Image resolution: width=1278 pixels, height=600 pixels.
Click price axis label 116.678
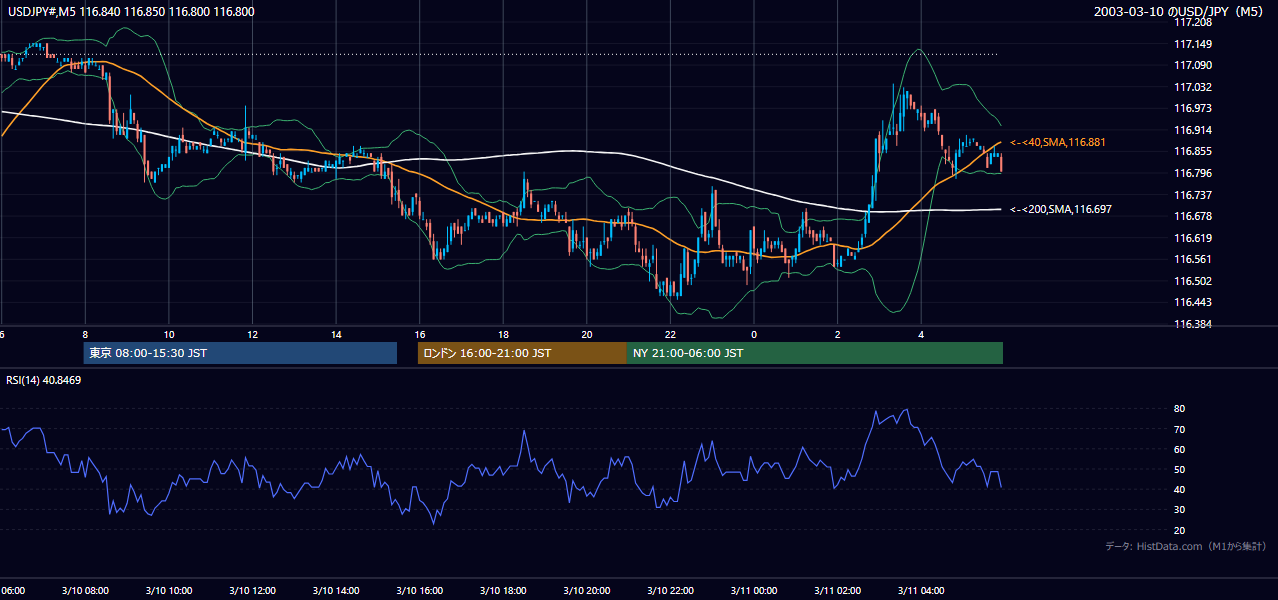pos(1192,216)
